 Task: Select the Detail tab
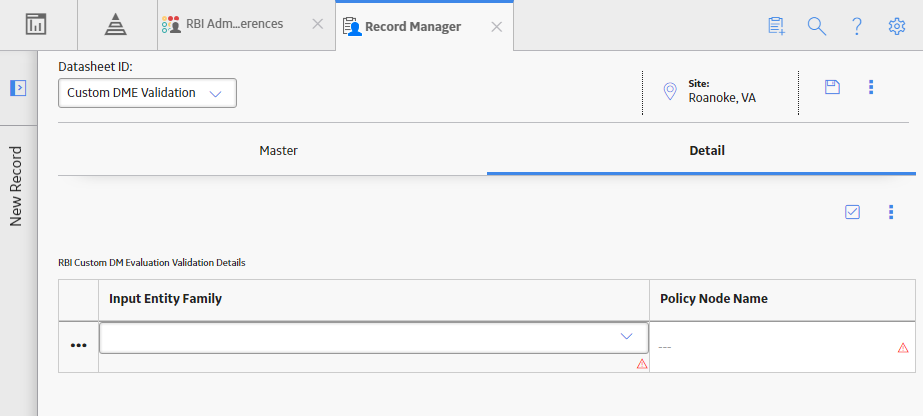(x=707, y=151)
